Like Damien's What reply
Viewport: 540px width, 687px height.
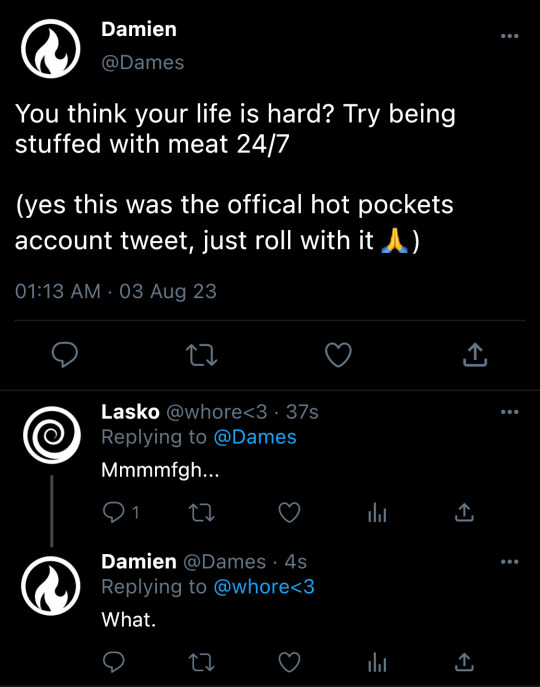[x=290, y=662]
